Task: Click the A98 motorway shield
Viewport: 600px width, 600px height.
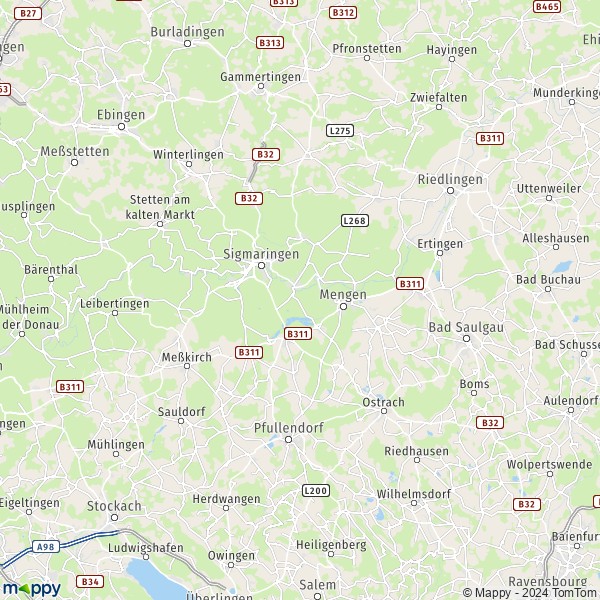Action: [46, 547]
